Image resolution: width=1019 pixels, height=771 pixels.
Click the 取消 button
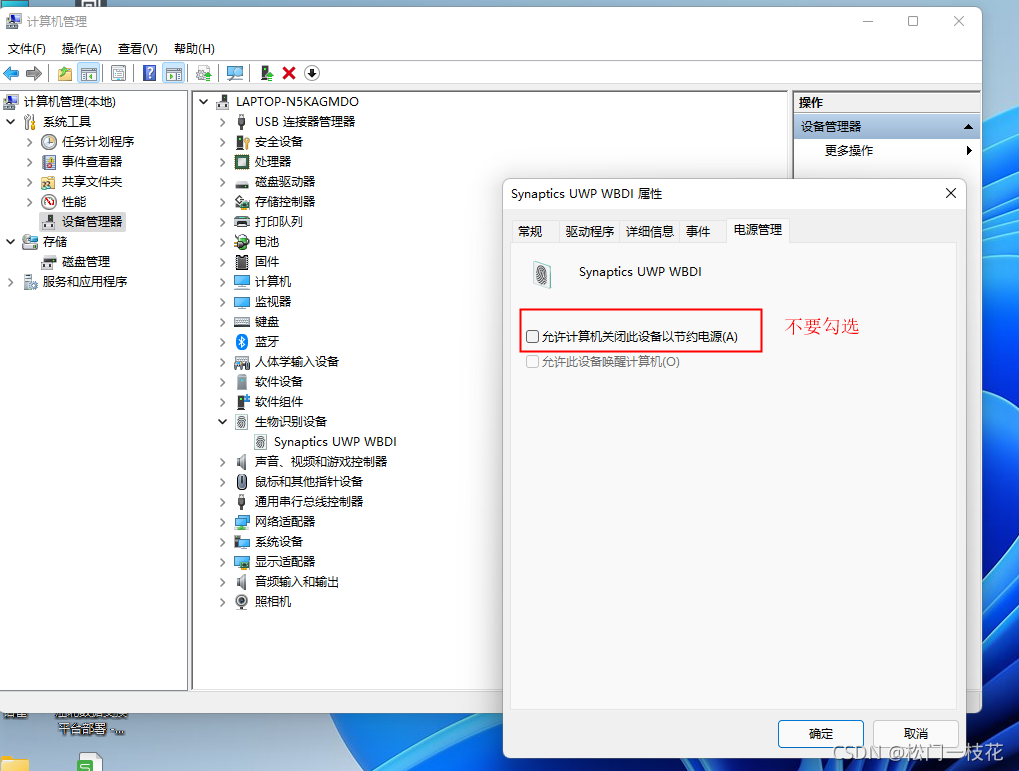pos(916,734)
